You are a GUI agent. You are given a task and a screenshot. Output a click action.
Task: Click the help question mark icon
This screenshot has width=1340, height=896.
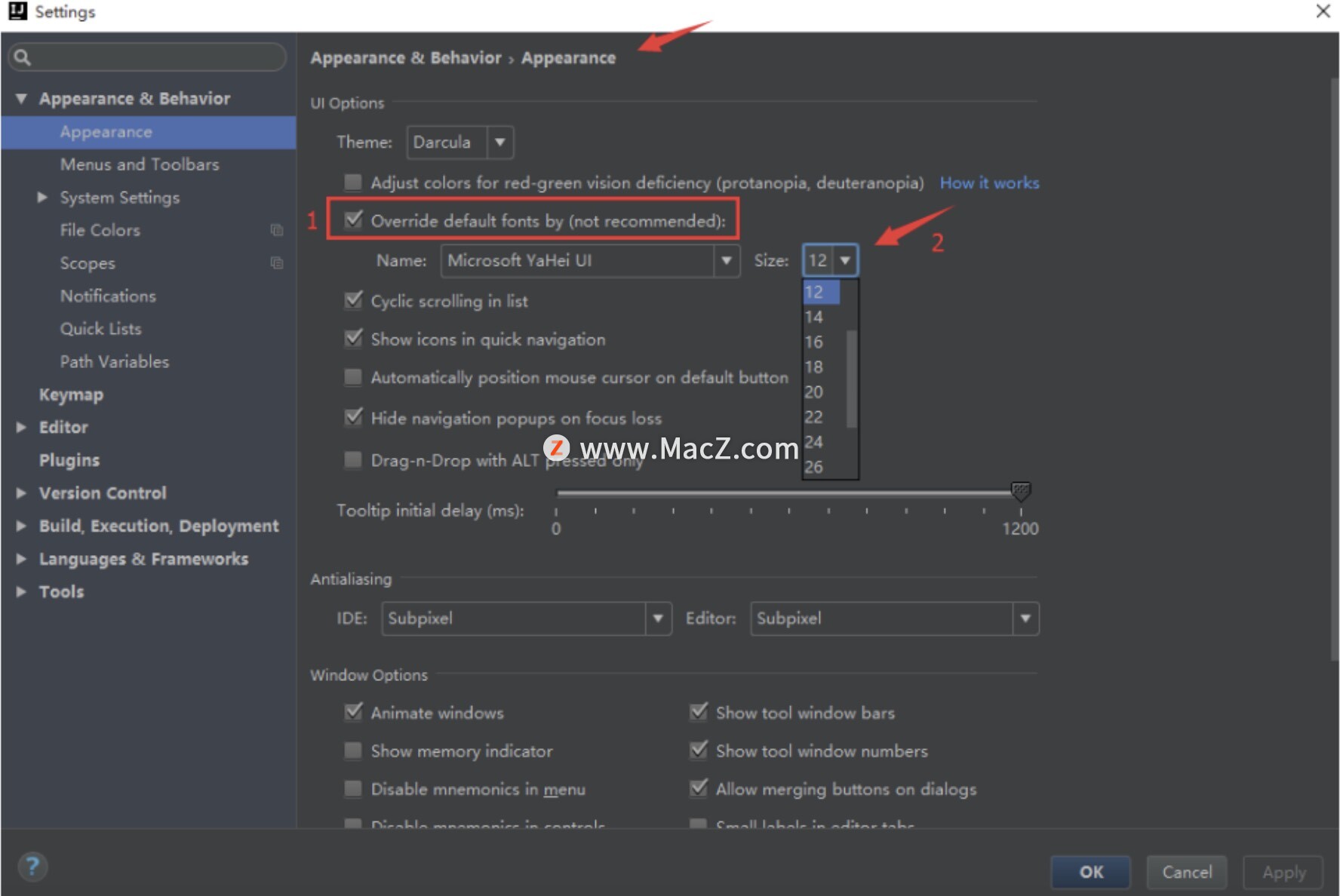(32, 867)
